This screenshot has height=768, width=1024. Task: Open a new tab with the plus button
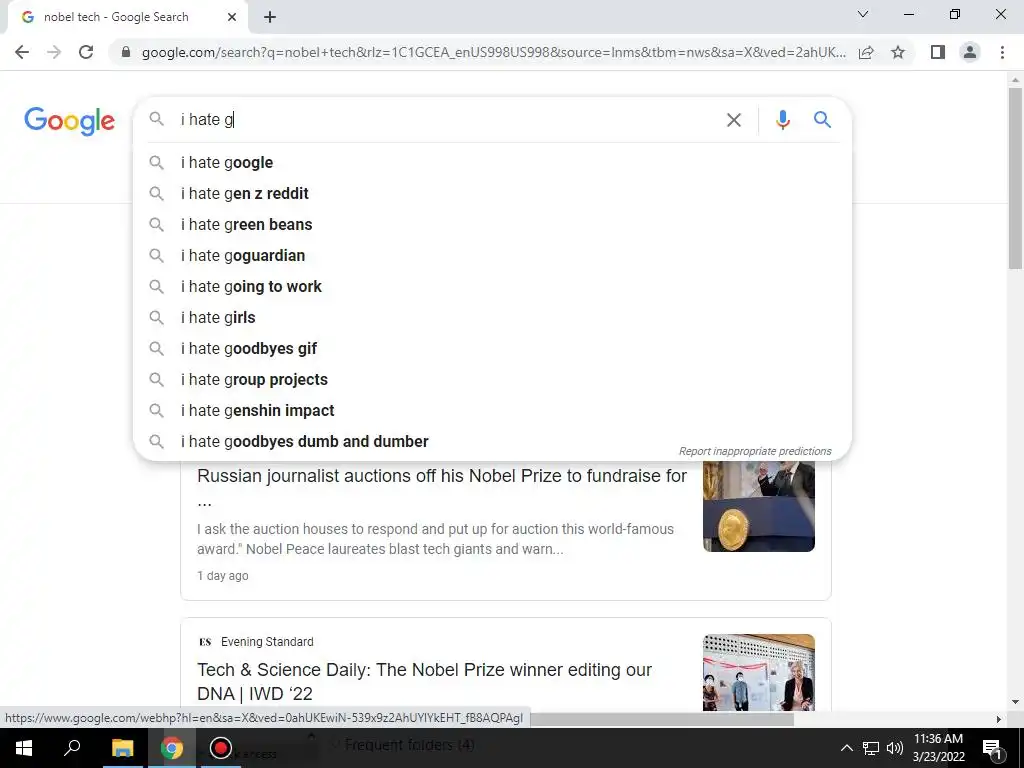(x=270, y=18)
